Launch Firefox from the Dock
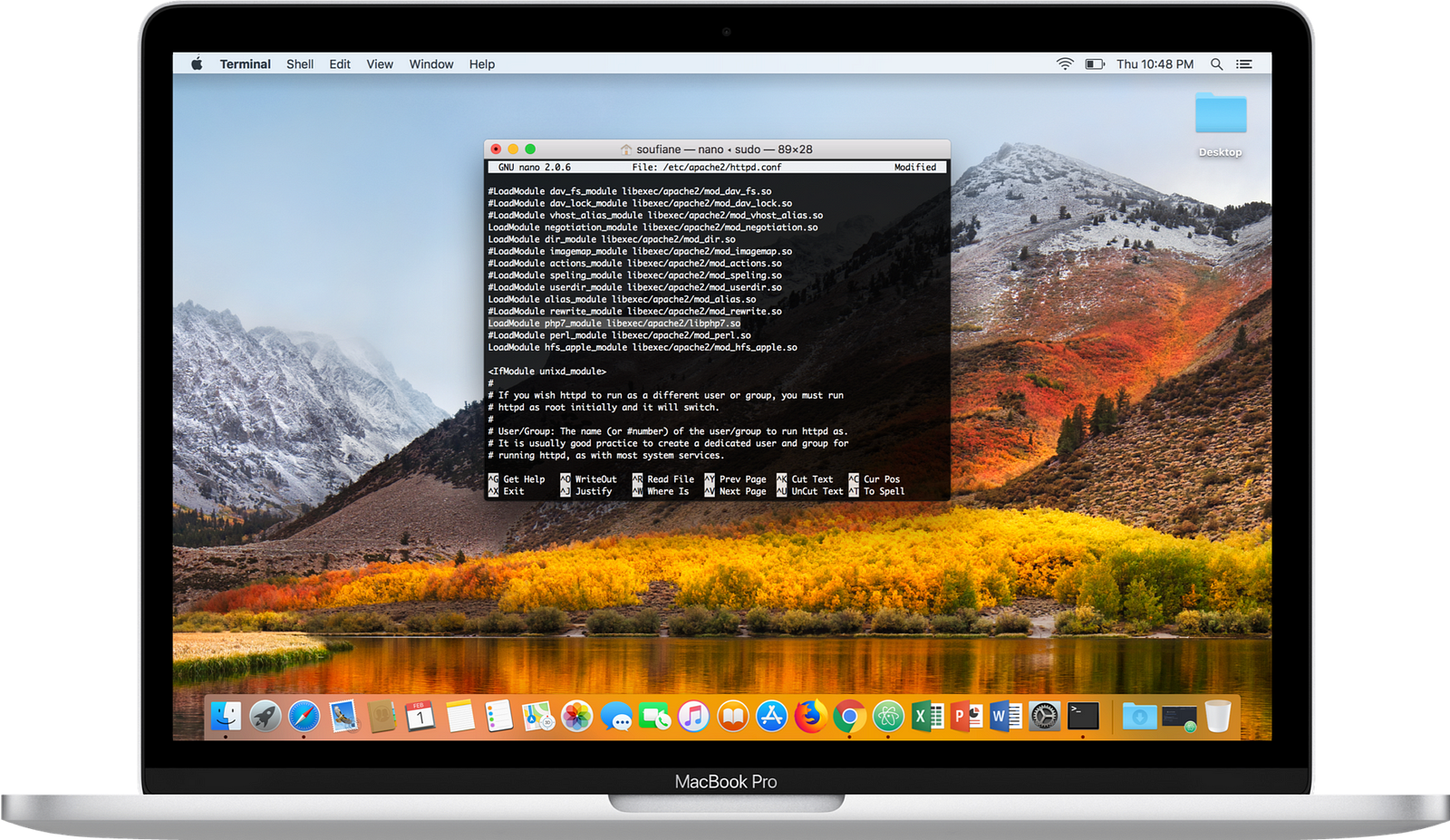The image size is (1450, 840). tap(810, 717)
